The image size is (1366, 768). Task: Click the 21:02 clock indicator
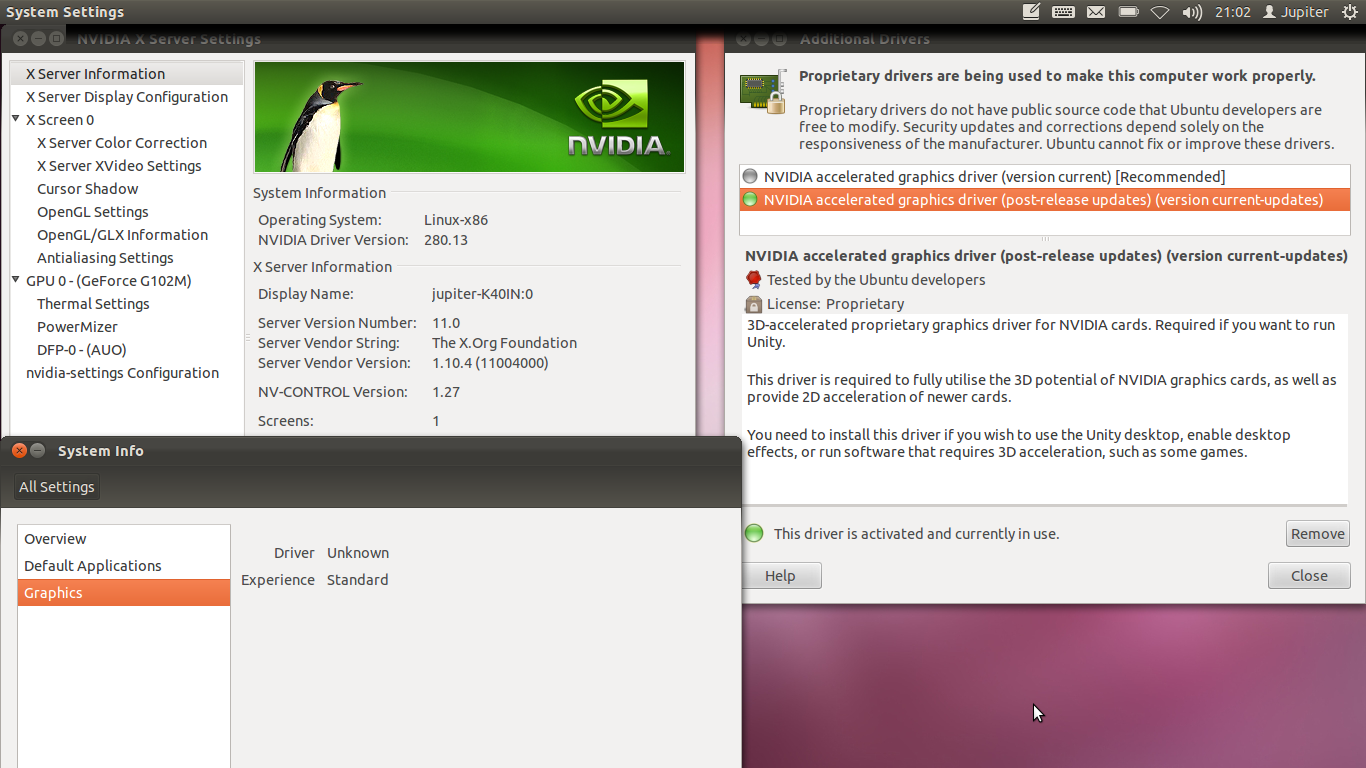[x=1233, y=12]
